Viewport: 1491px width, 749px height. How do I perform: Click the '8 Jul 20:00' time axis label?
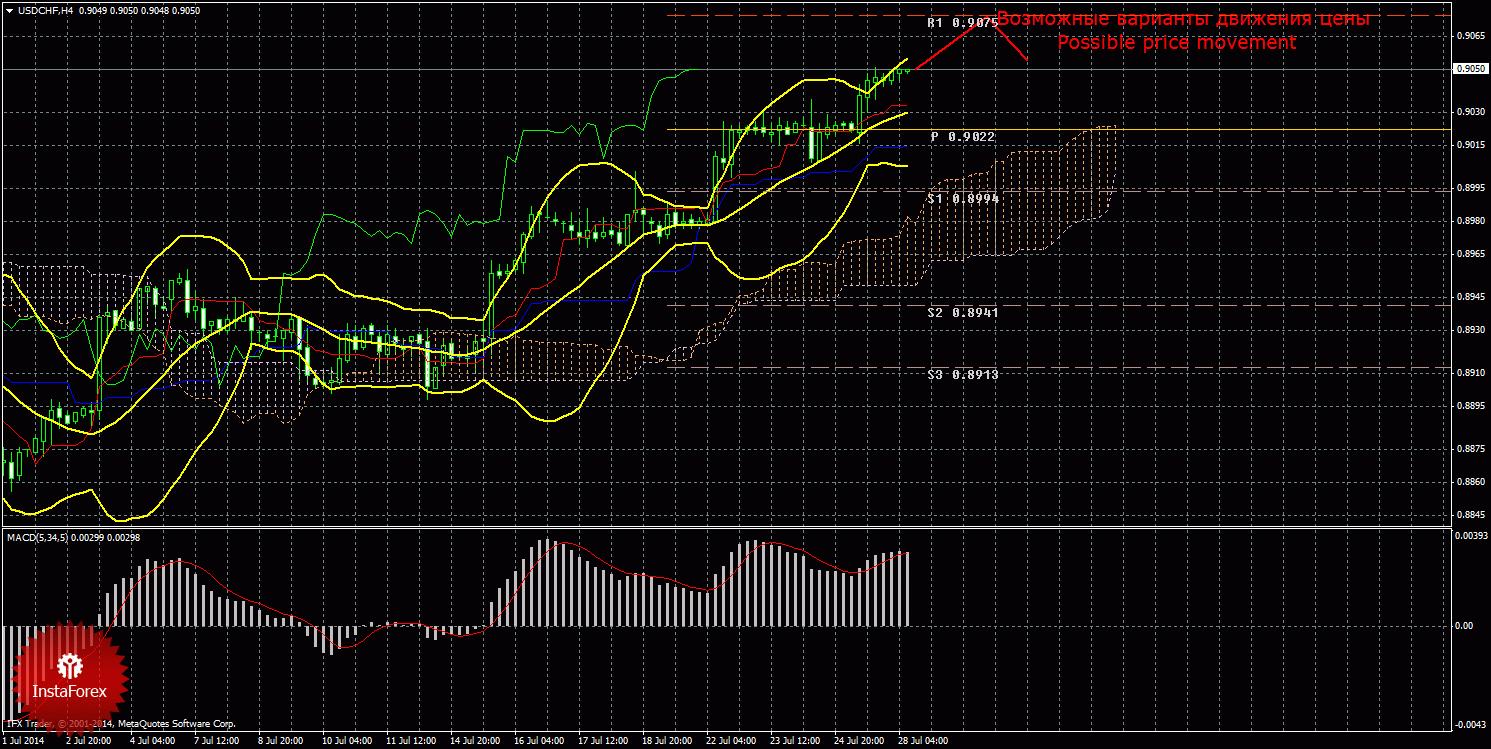[281, 742]
